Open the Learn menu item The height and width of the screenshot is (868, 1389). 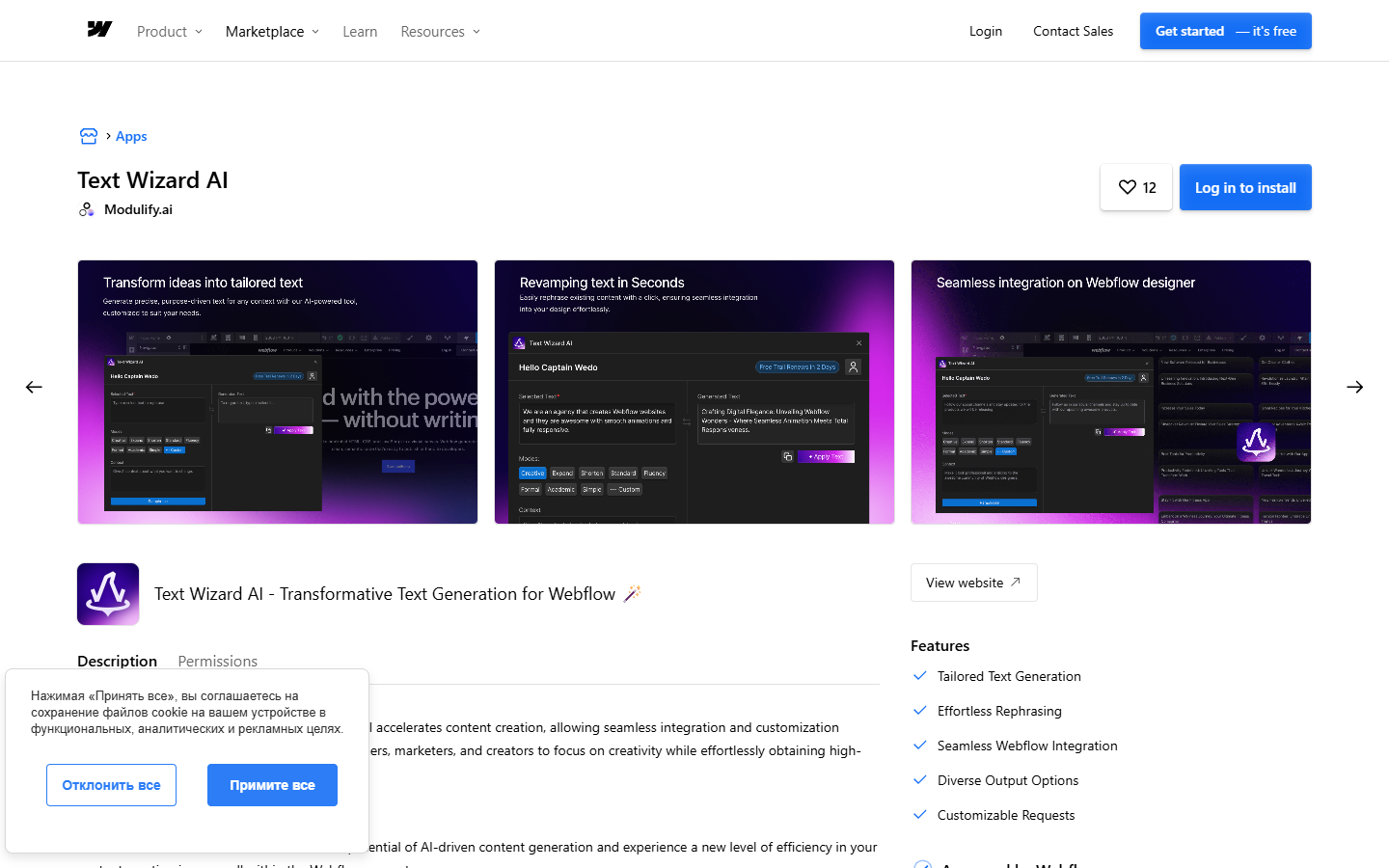(x=360, y=32)
